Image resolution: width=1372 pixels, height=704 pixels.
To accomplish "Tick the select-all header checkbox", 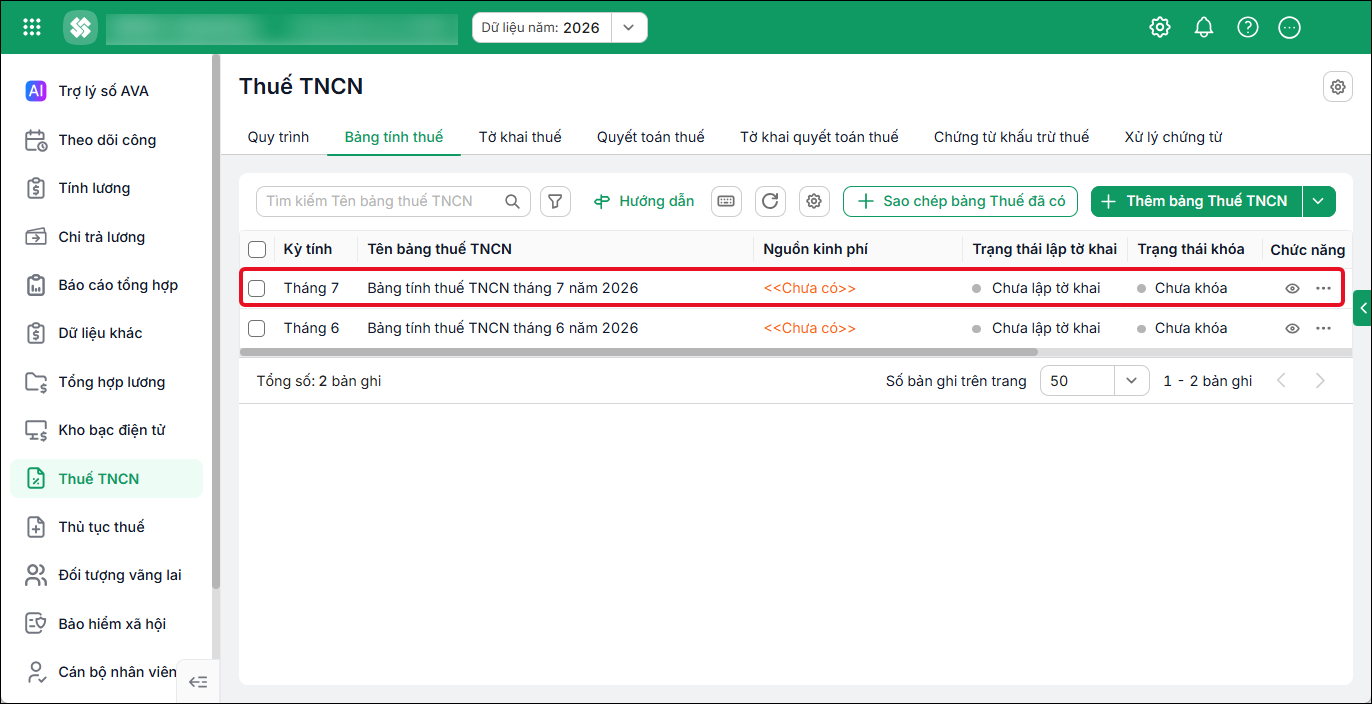I will coord(257,249).
